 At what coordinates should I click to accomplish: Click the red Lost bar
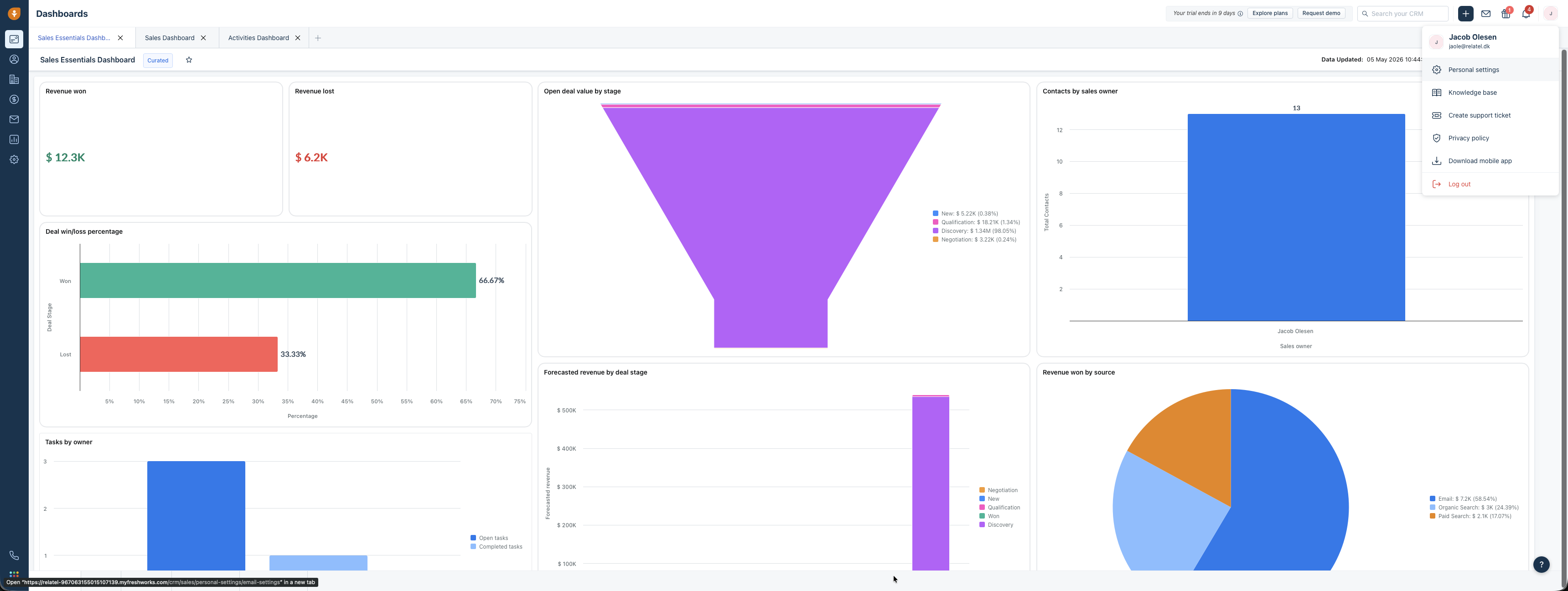[x=179, y=355]
